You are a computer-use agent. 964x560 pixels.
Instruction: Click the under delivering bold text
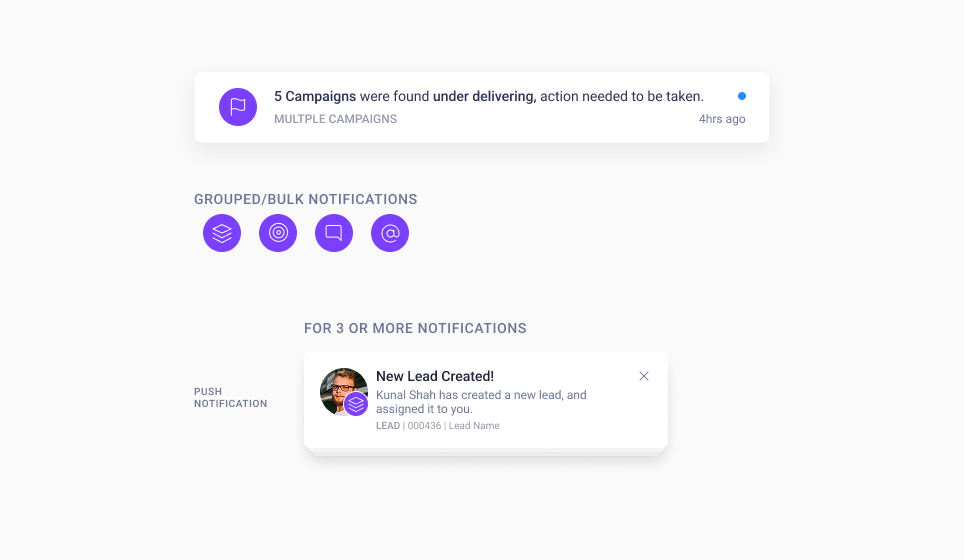[484, 97]
